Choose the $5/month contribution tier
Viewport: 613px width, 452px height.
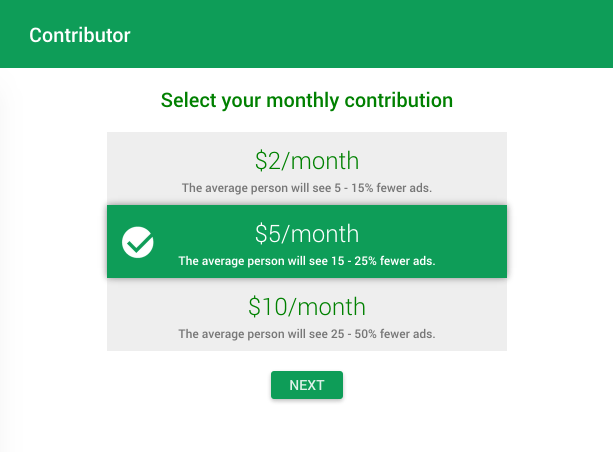click(306, 242)
